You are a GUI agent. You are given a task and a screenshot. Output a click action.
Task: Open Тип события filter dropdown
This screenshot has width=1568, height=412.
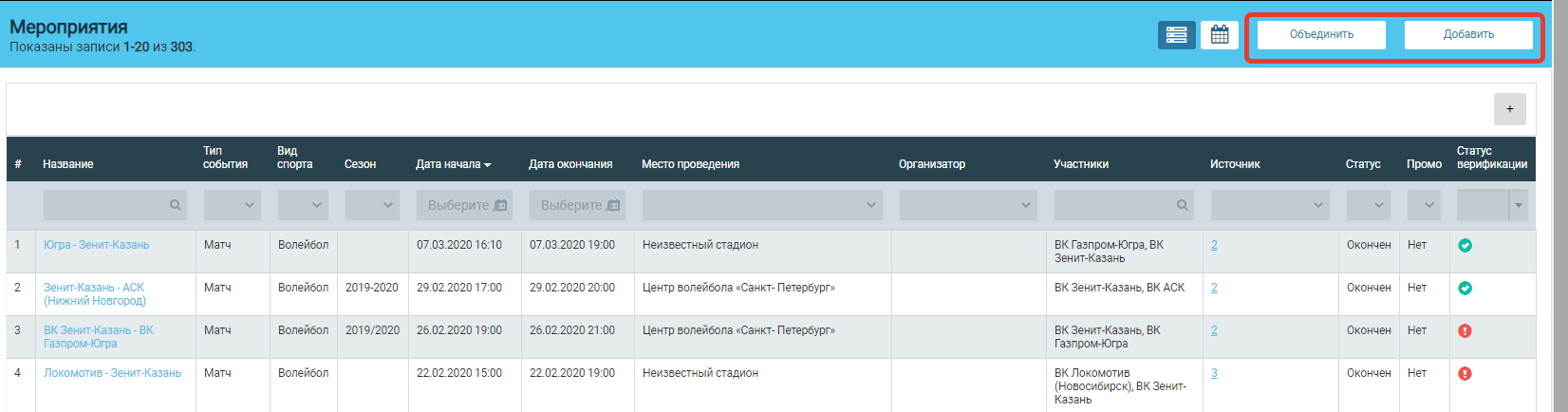233,205
